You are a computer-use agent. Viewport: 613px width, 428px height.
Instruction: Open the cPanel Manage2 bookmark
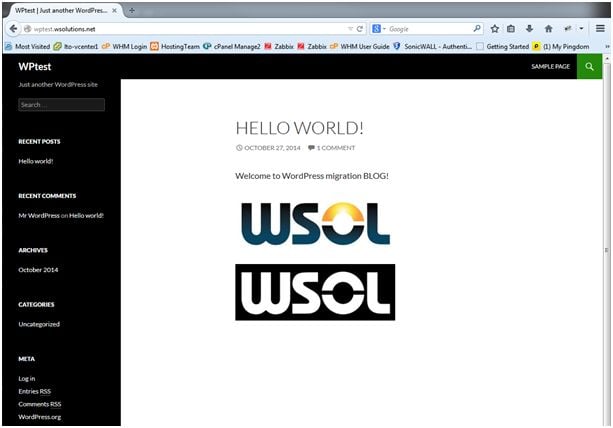(x=231, y=47)
